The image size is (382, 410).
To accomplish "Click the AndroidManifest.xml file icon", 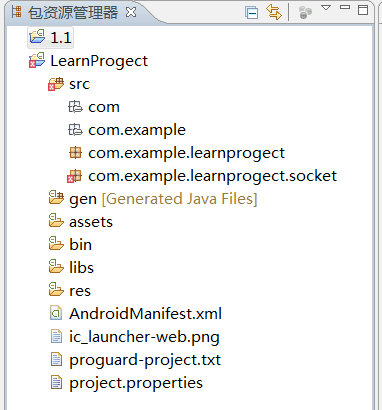I will coord(56,313).
